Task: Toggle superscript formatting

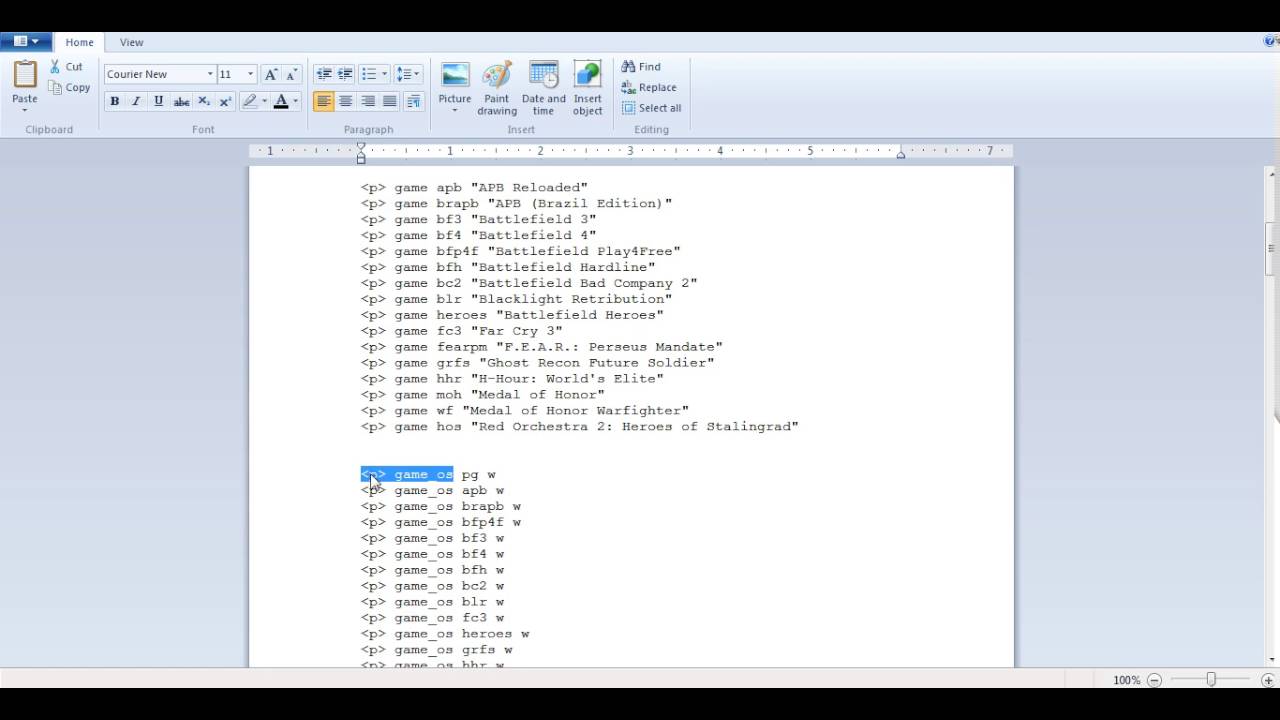Action: click(225, 101)
